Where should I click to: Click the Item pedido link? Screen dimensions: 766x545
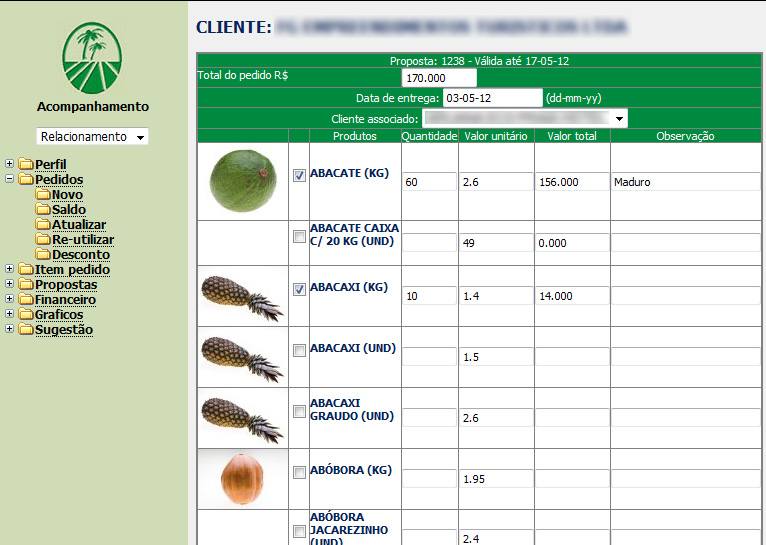[72, 270]
